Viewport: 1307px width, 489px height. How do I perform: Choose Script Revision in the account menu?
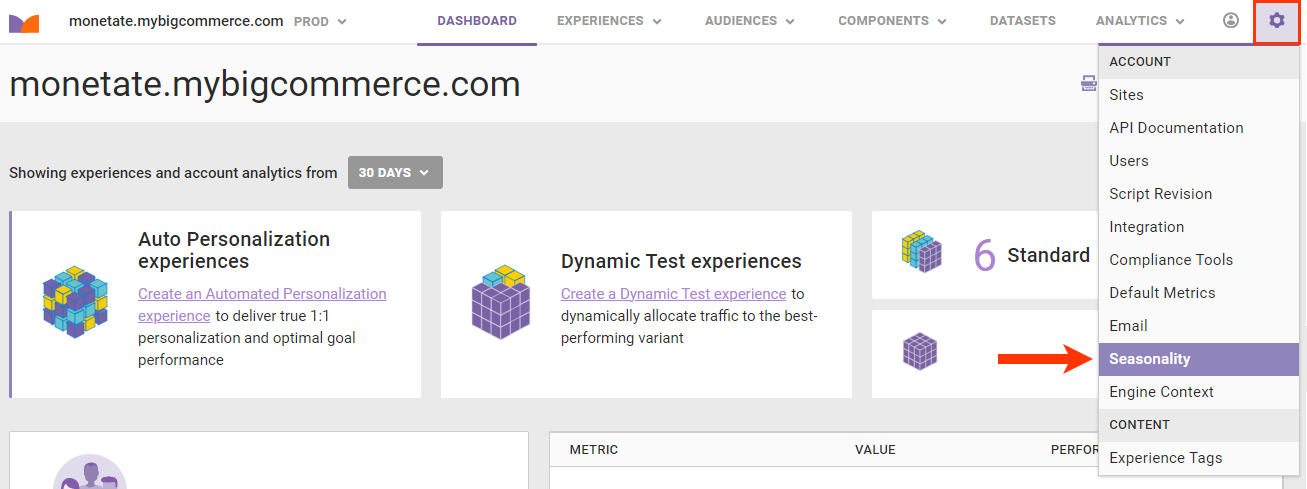(1160, 194)
